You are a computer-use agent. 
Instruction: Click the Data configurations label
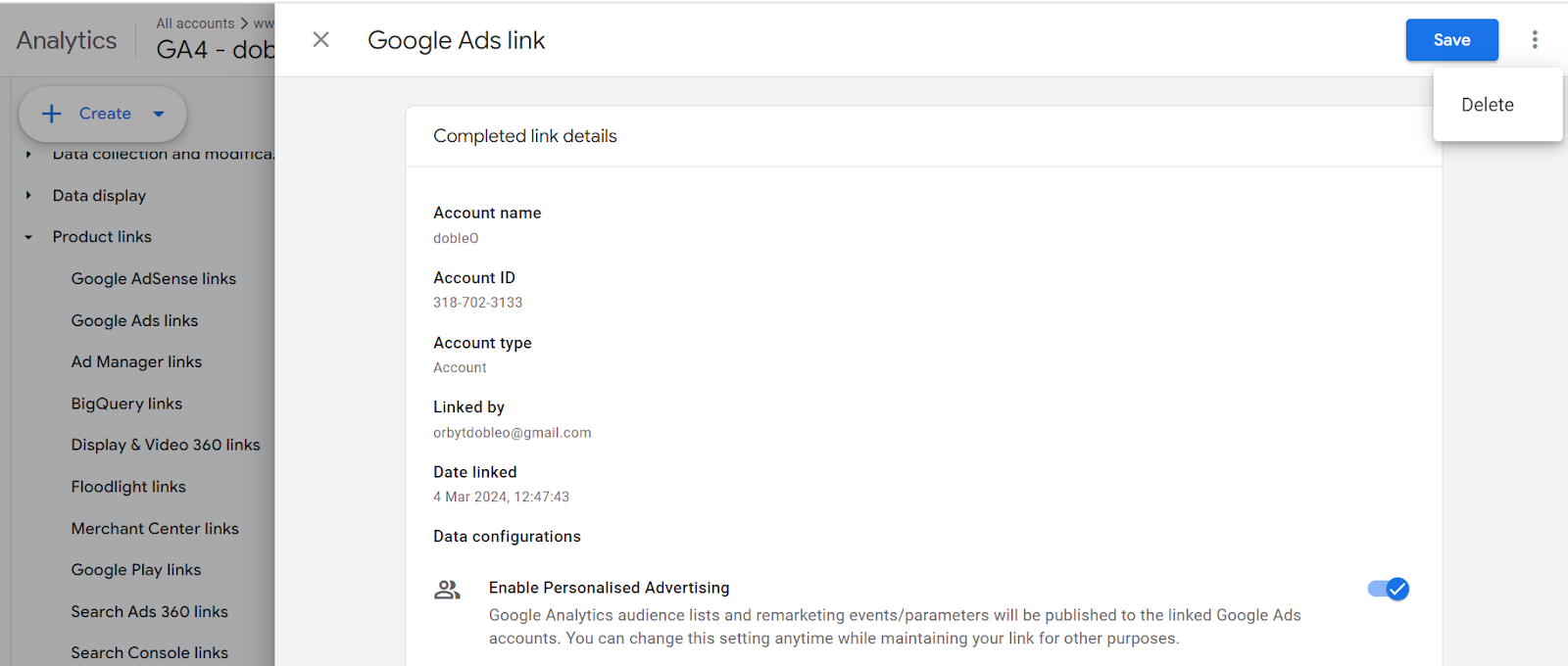pyautogui.click(x=507, y=537)
